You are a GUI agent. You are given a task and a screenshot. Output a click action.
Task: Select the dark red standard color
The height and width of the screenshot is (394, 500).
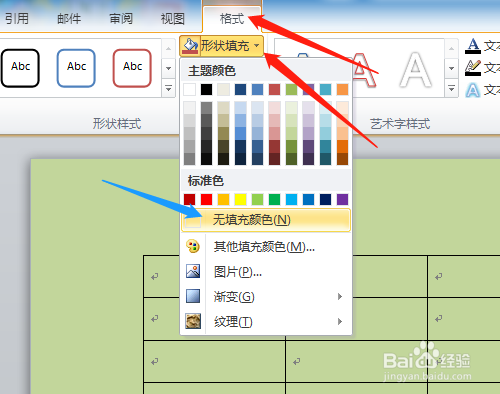click(x=189, y=199)
